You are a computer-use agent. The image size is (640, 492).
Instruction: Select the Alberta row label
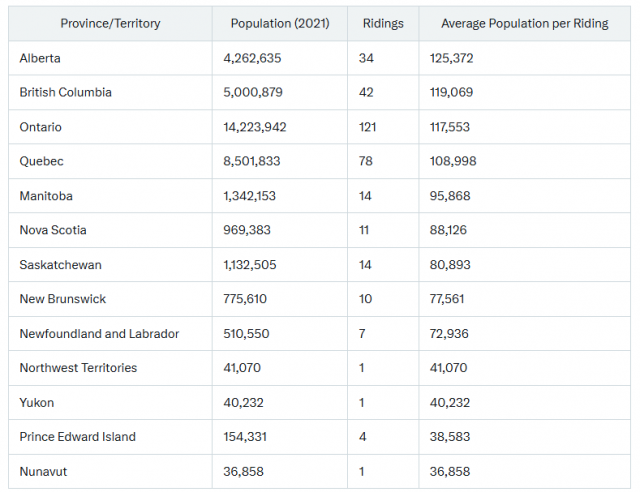[40, 58]
